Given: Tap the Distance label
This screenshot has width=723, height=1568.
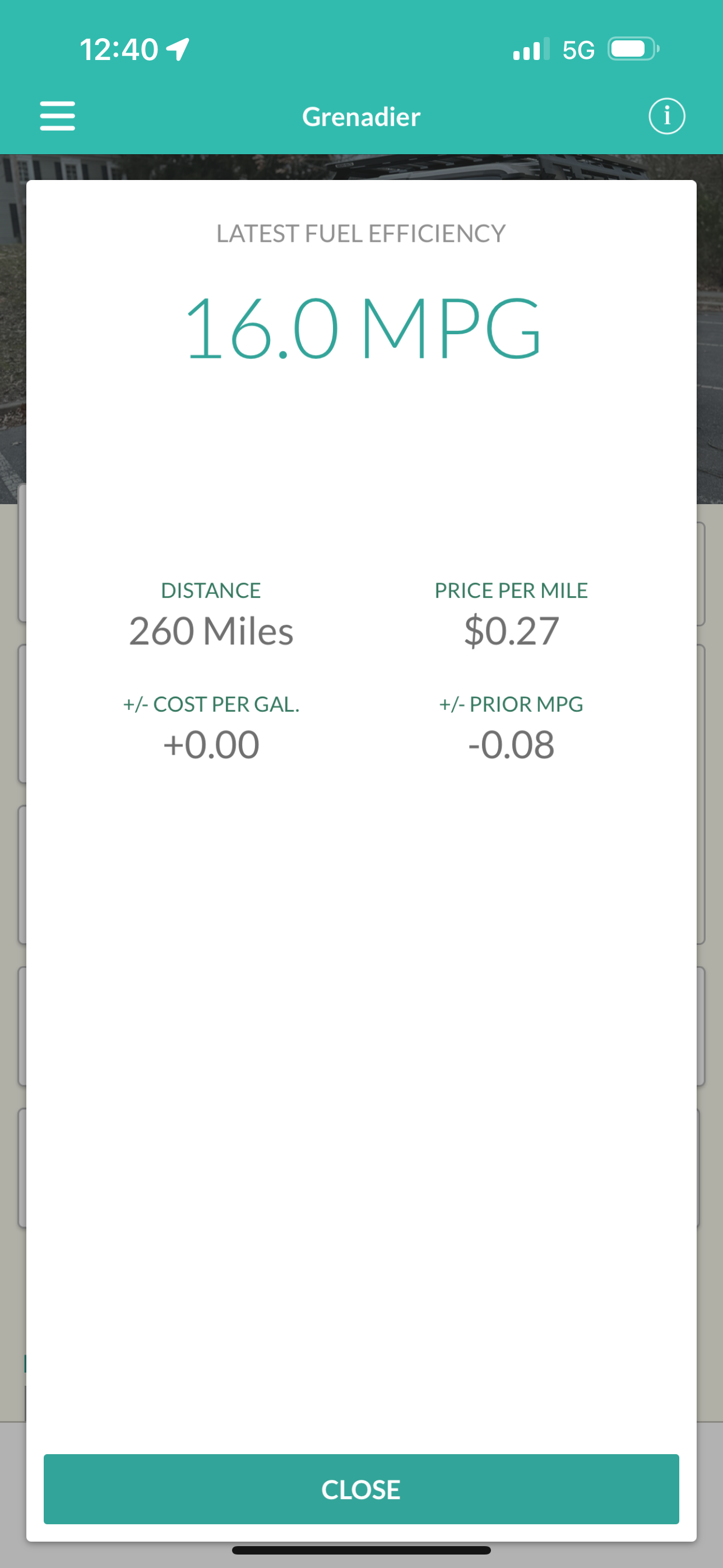Looking at the screenshot, I should [211, 591].
